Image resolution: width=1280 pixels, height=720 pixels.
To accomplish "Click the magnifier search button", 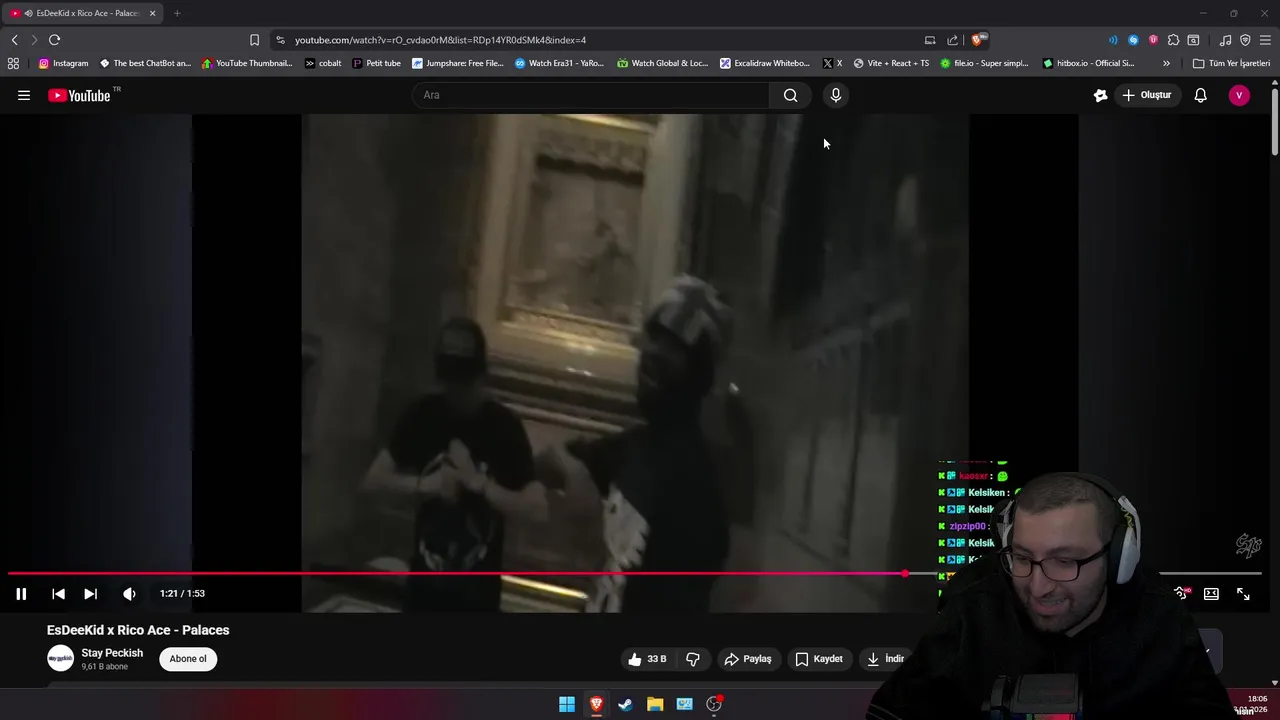I will pos(791,95).
